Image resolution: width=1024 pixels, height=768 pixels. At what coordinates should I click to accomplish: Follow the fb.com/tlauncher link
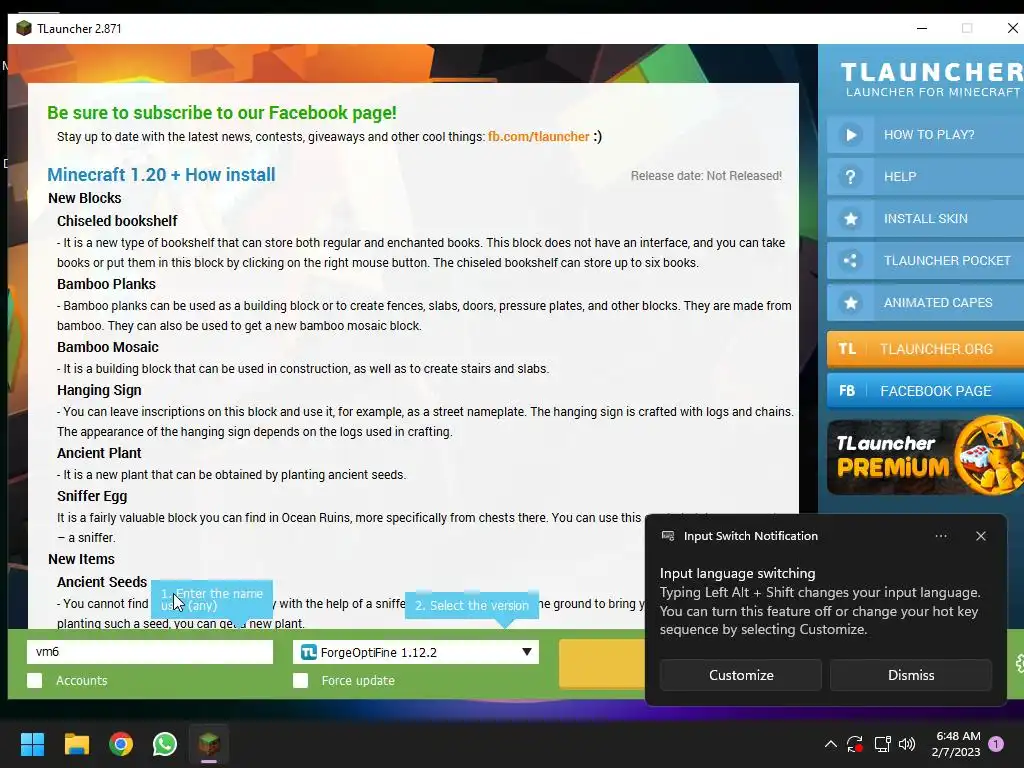(x=539, y=136)
